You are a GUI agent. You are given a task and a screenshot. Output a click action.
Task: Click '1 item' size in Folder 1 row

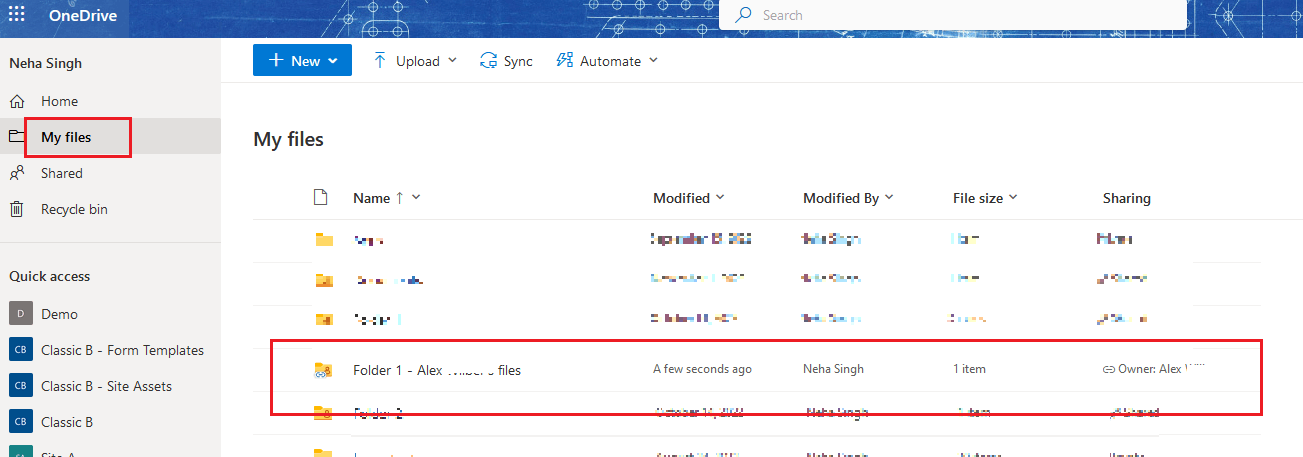(x=969, y=369)
